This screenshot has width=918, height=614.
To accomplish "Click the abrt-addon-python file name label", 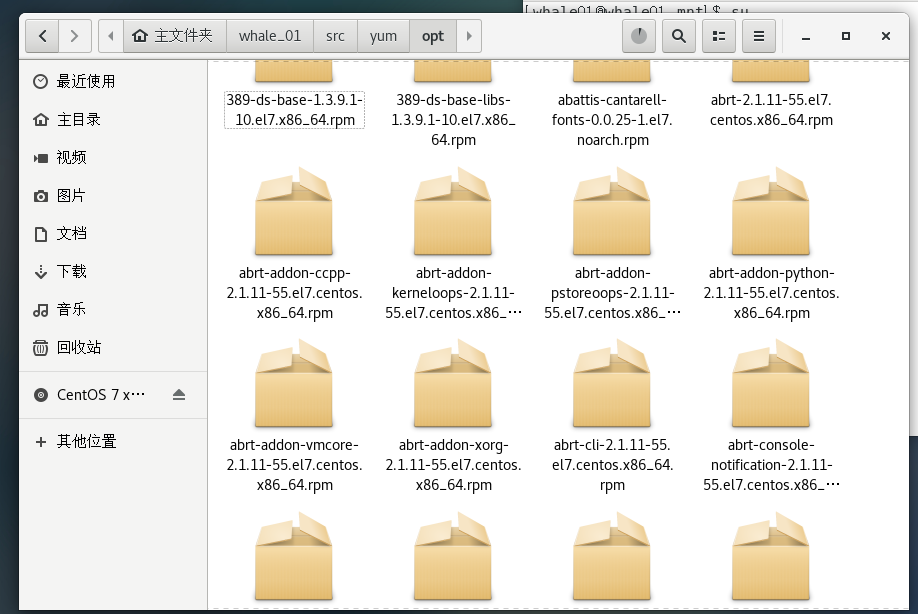I will pyautogui.click(x=771, y=293).
